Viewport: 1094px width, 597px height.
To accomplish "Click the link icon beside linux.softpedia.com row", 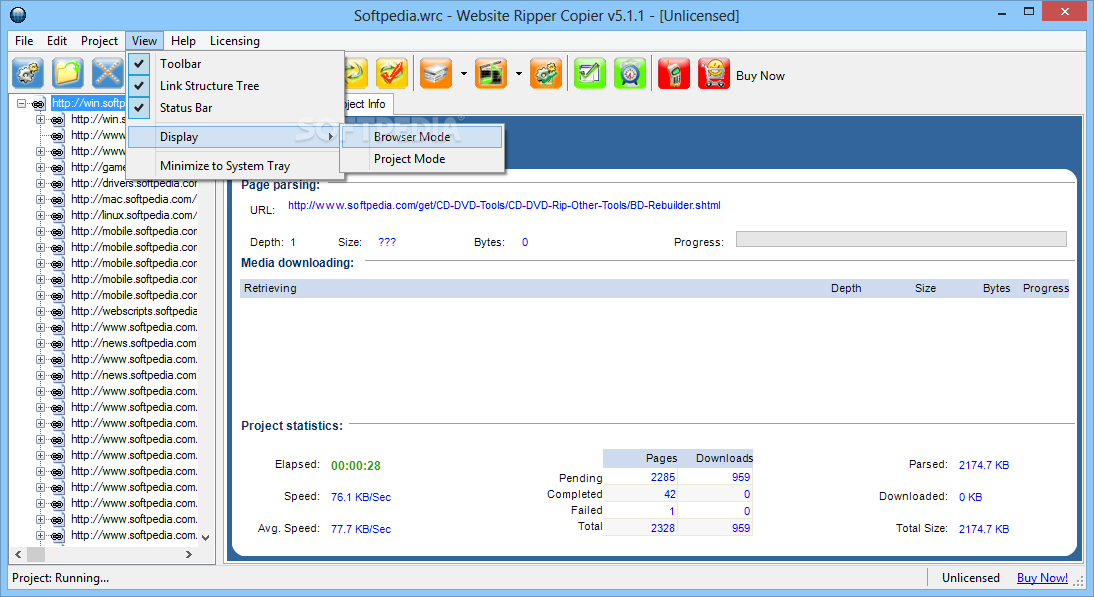I will coord(57,216).
